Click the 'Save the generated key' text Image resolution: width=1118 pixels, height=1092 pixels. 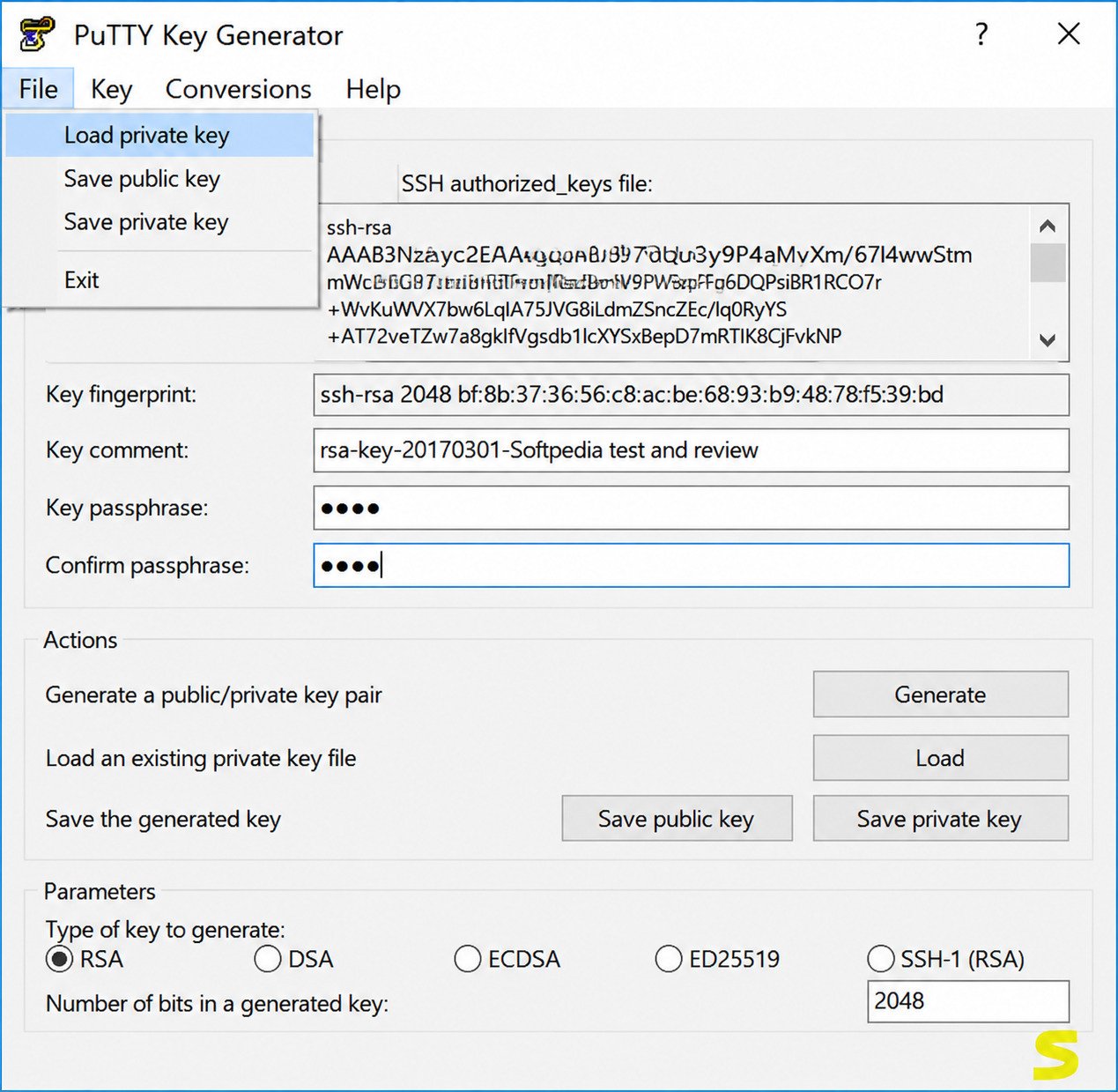[x=163, y=820]
